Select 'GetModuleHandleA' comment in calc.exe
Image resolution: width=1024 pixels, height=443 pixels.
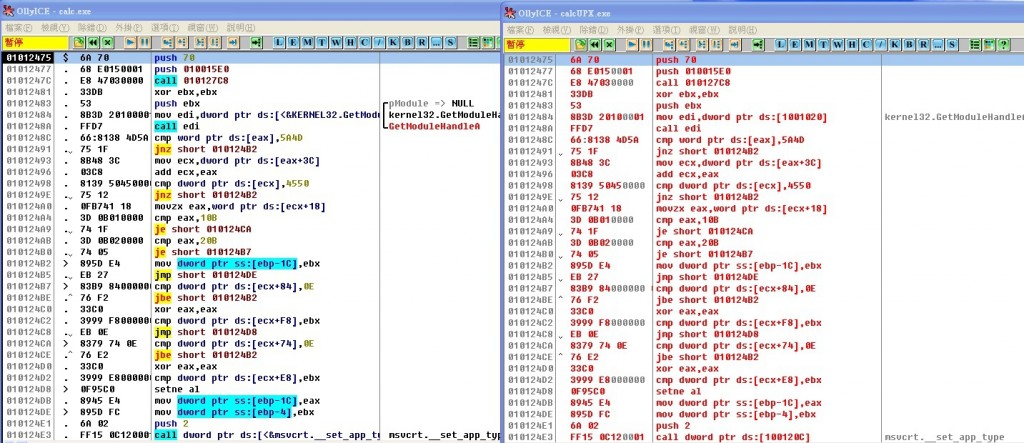click(x=433, y=127)
